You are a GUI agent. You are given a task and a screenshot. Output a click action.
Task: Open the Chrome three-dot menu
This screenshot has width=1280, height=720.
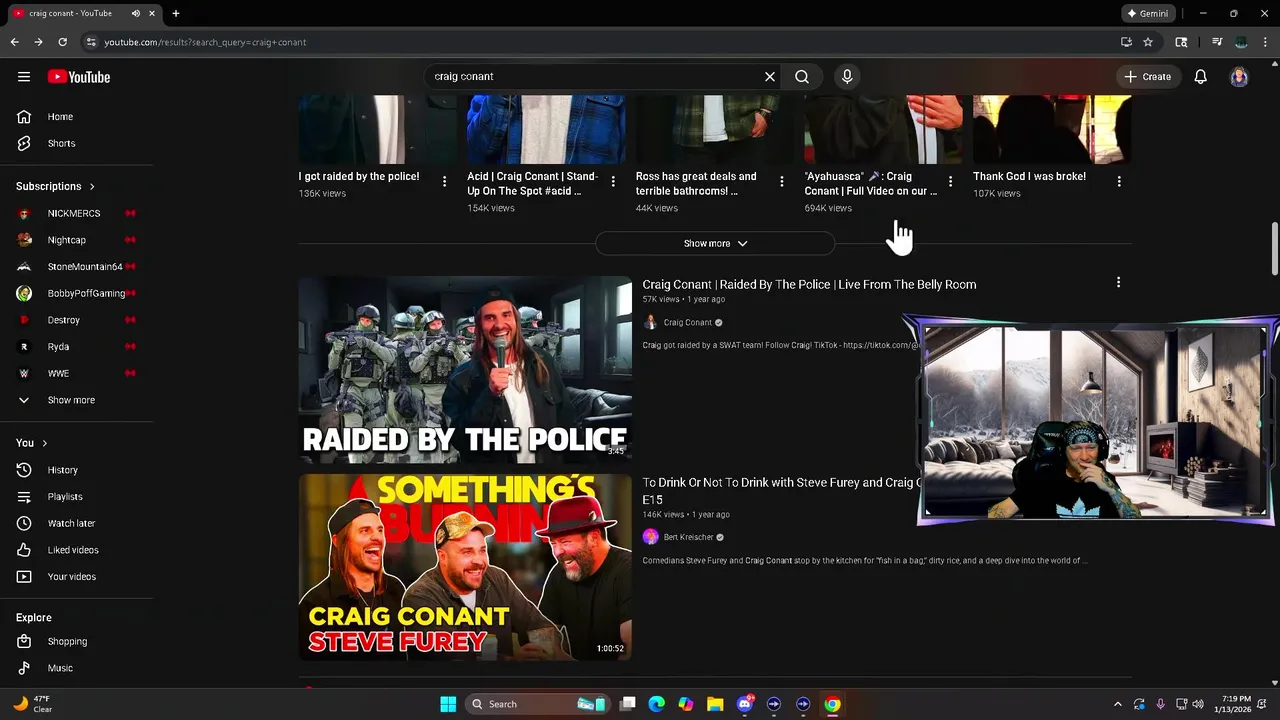pyautogui.click(x=1265, y=42)
